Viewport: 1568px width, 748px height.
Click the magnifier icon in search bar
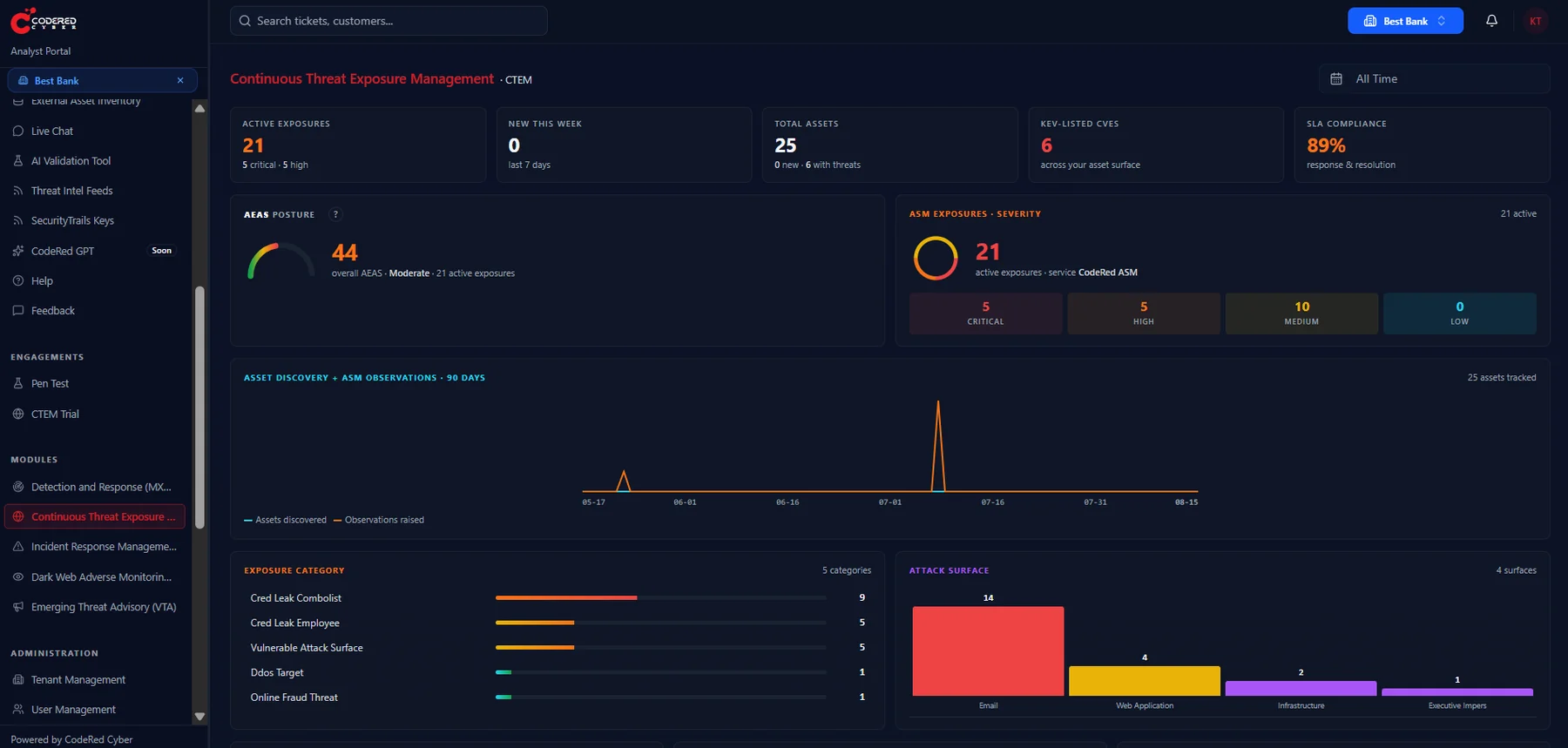tap(245, 21)
